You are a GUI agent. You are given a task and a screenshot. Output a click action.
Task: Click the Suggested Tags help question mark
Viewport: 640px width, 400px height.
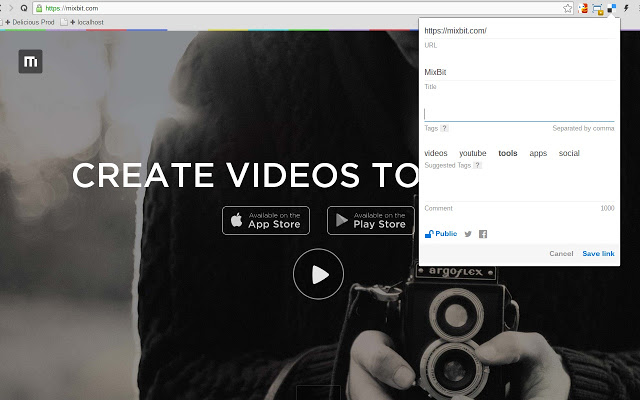click(478, 165)
